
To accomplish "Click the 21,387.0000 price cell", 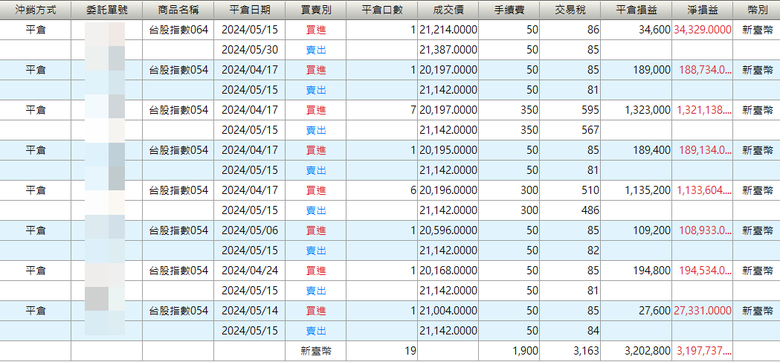I will (x=448, y=50).
